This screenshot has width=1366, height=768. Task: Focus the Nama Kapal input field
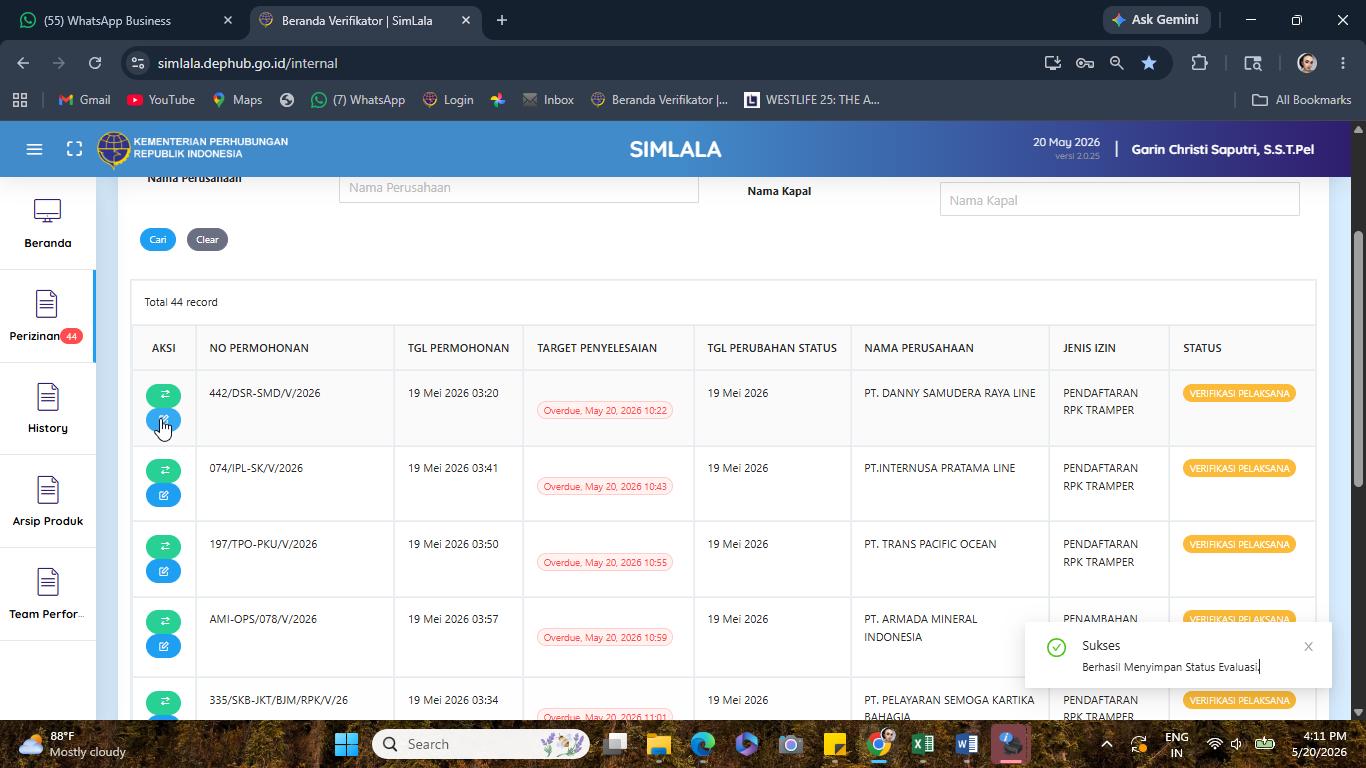(1119, 200)
